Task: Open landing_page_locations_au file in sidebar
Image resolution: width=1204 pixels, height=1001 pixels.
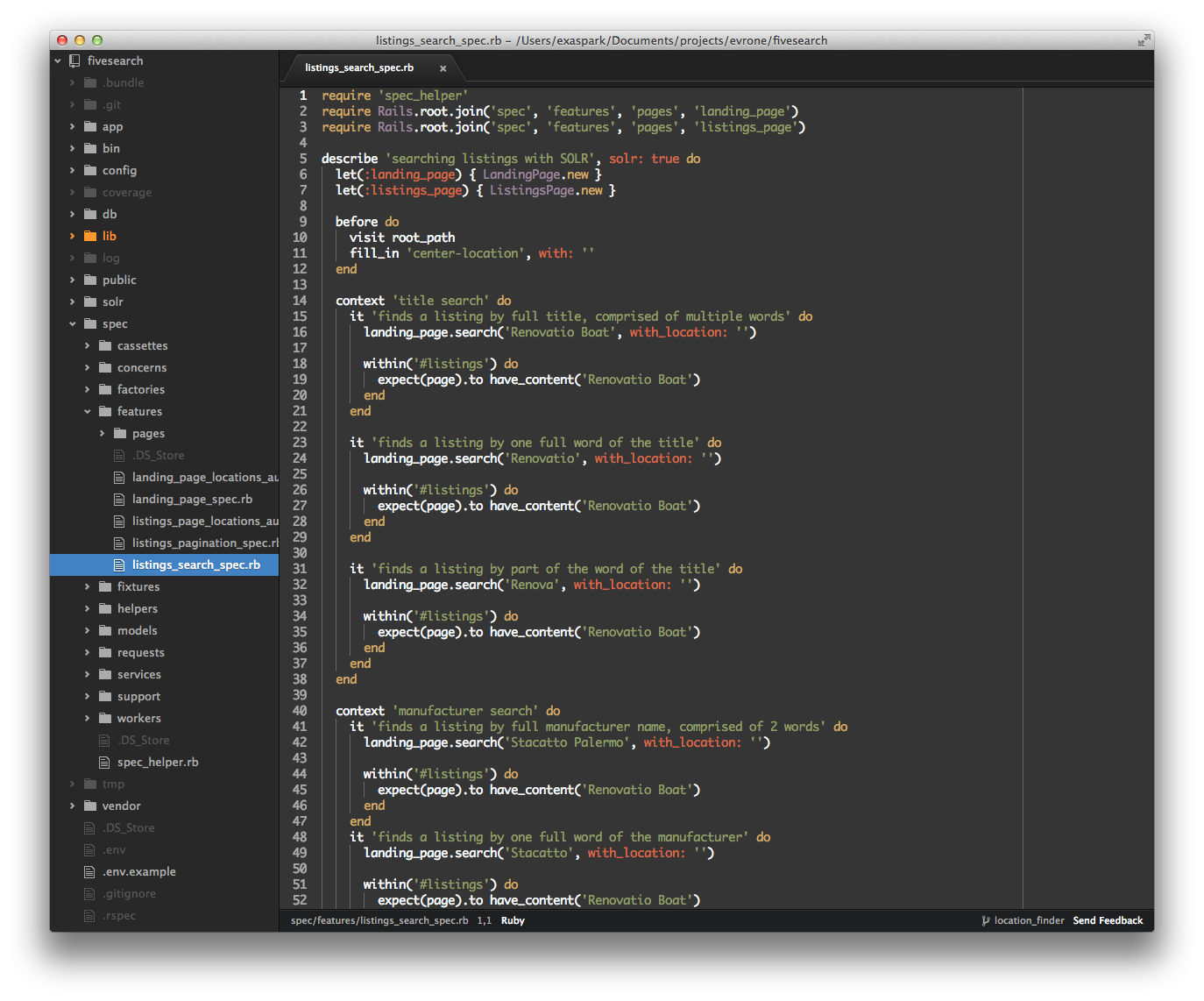Action: coord(205,477)
